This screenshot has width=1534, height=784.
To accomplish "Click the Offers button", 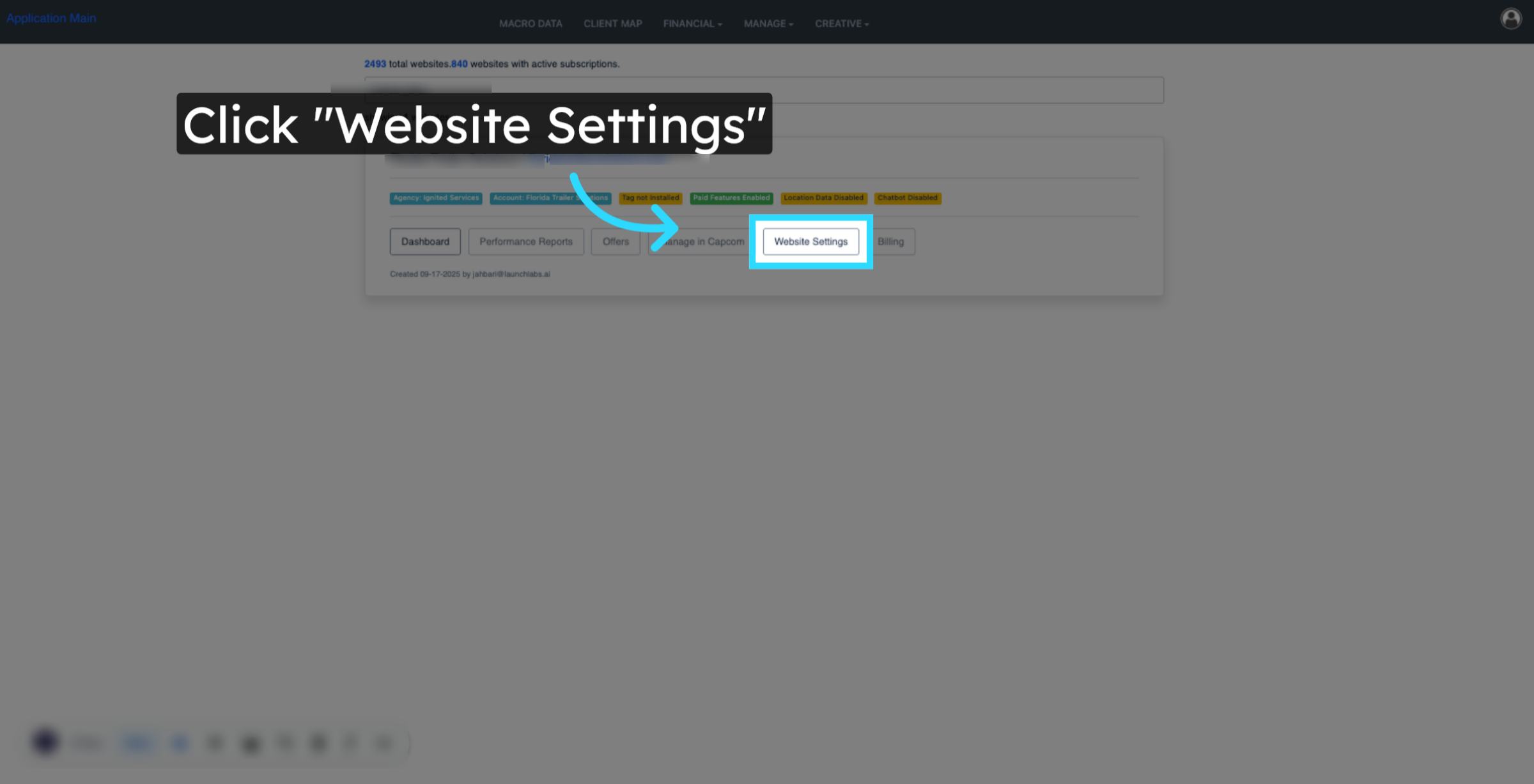I will pos(616,242).
